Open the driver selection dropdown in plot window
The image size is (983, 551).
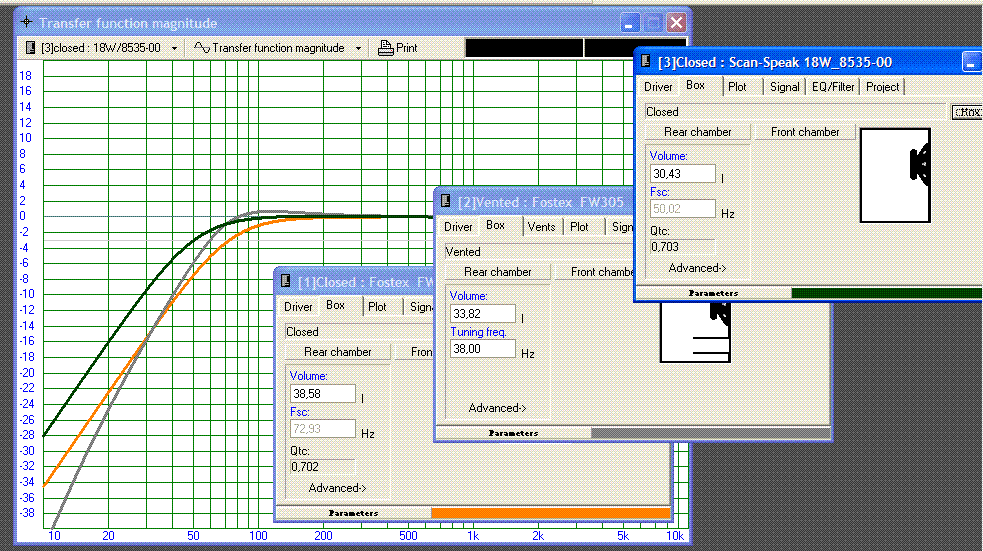point(174,48)
